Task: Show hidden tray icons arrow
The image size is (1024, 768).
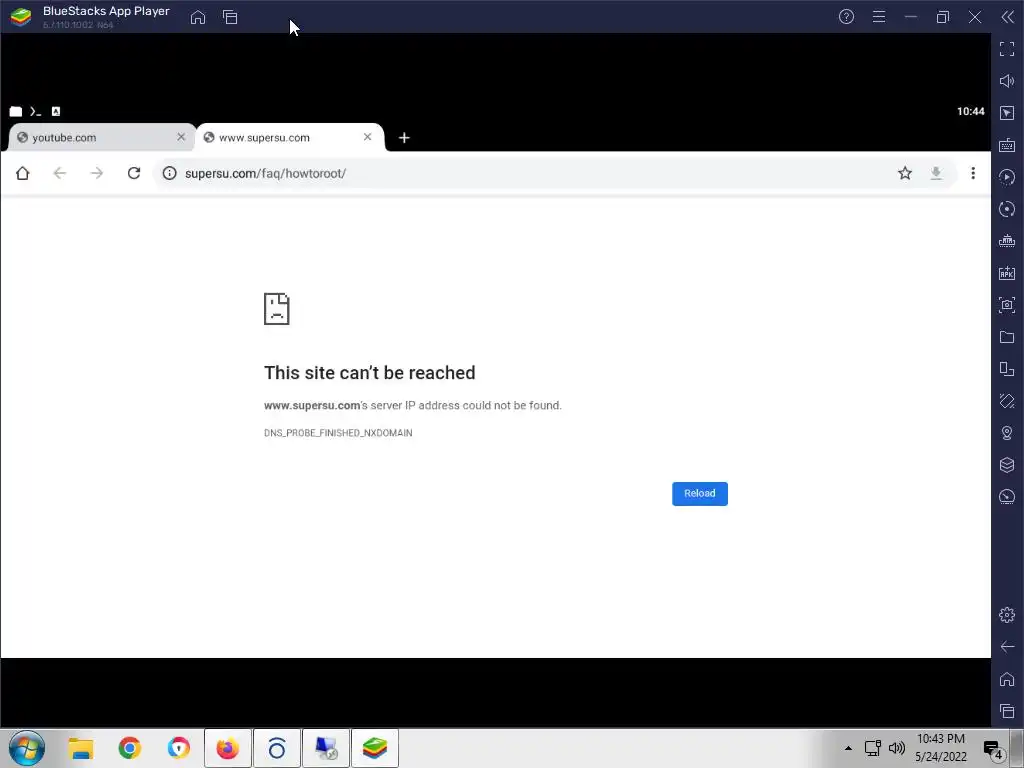Action: pos(848,748)
